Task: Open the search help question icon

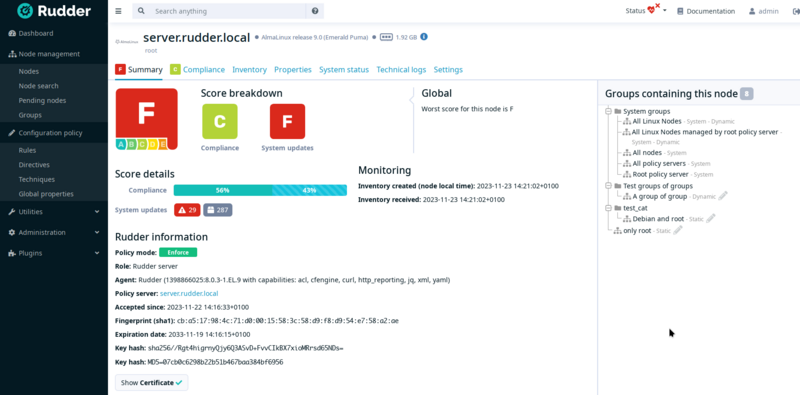Action: [315, 11]
